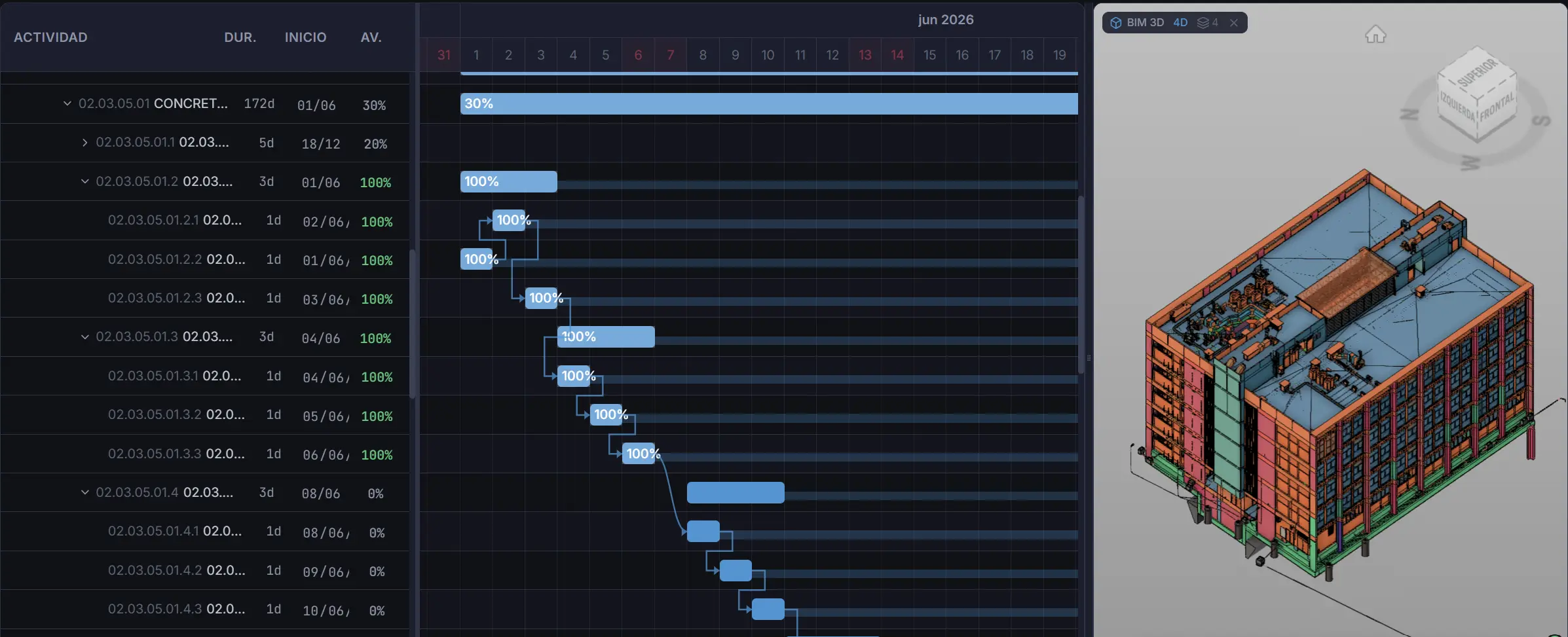The width and height of the screenshot is (1568, 637).
Task: Select activity 02.03.05.01.3.3 row
Action: coord(204,454)
